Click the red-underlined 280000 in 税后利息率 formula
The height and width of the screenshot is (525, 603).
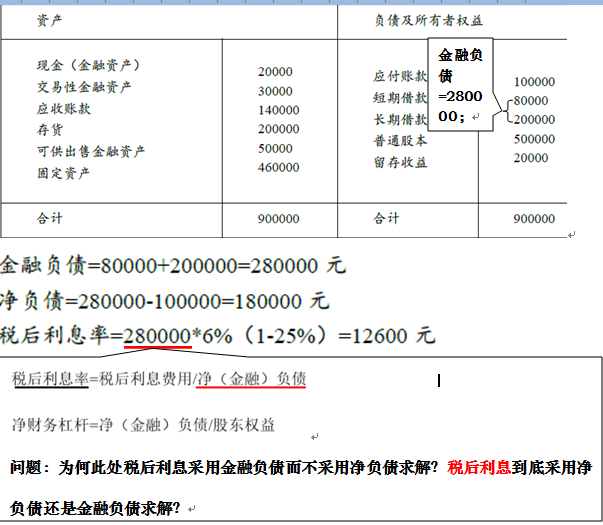pyautogui.click(x=158, y=335)
